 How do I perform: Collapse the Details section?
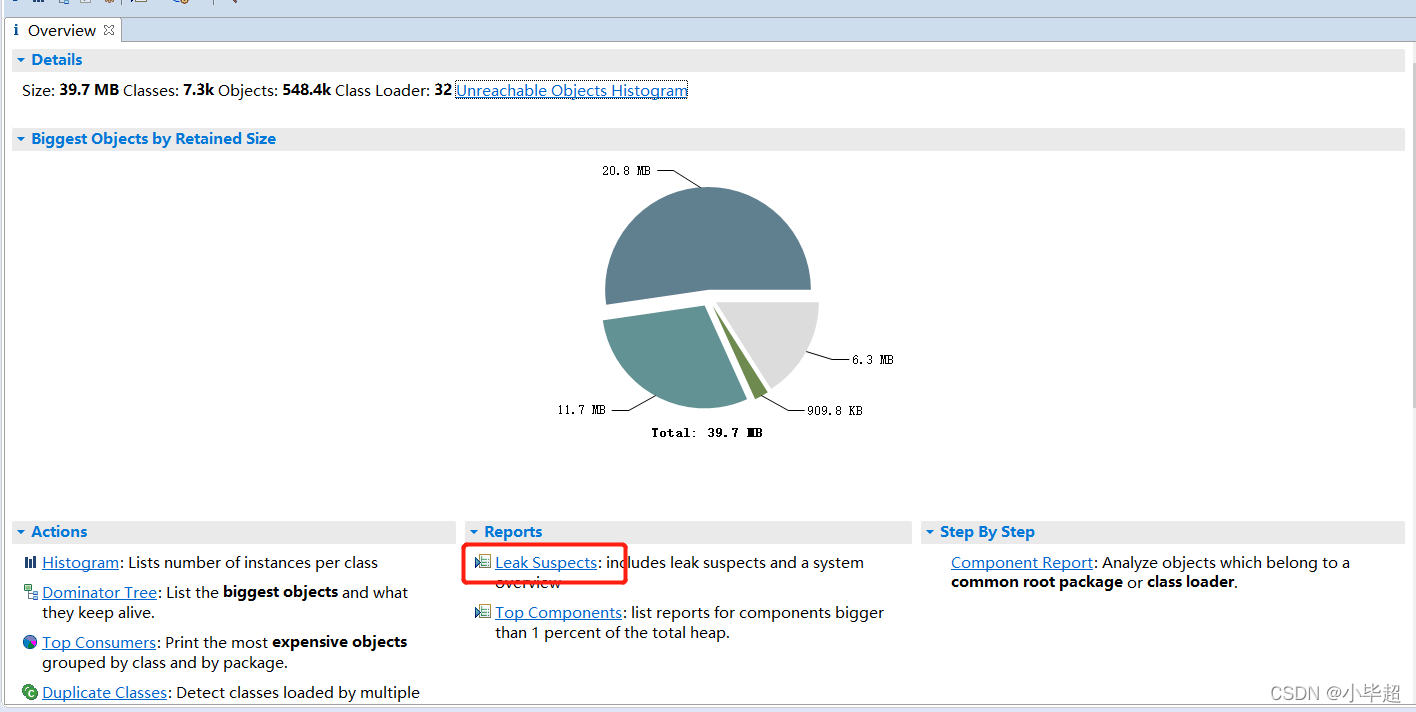pyautogui.click(x=20, y=60)
